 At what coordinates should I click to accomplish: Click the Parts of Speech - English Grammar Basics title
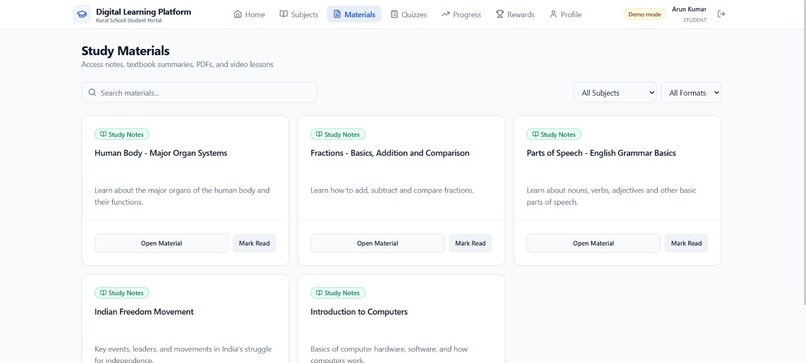coord(601,153)
